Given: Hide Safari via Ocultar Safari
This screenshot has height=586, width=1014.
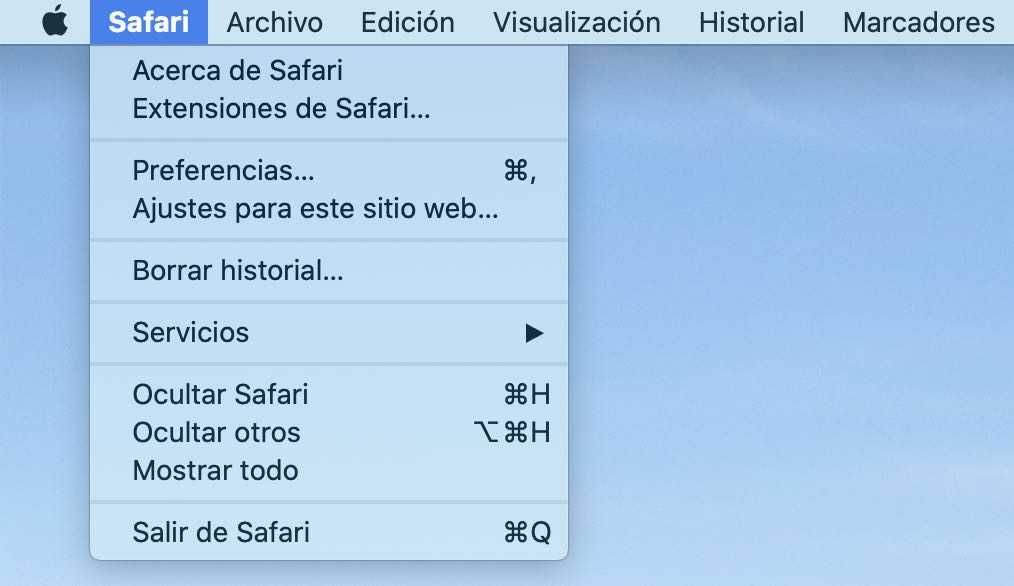Looking at the screenshot, I should 220,395.
